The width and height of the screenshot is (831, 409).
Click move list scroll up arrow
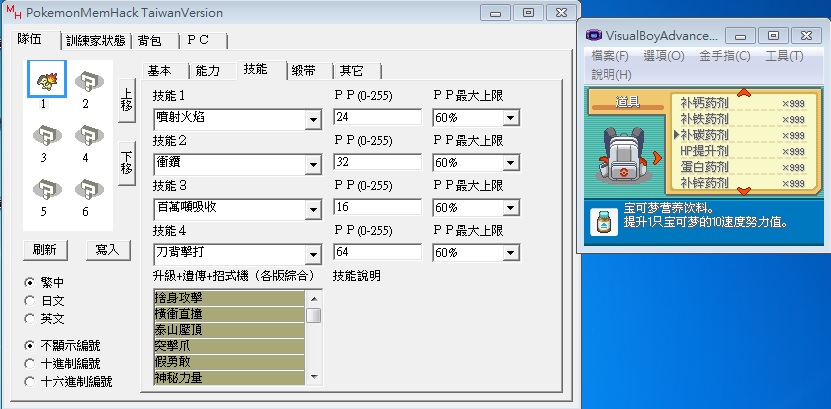pyautogui.click(x=314, y=298)
